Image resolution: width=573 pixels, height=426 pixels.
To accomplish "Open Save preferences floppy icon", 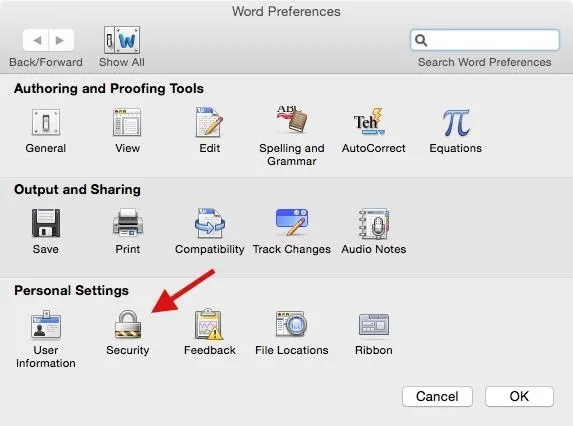I will [46, 223].
